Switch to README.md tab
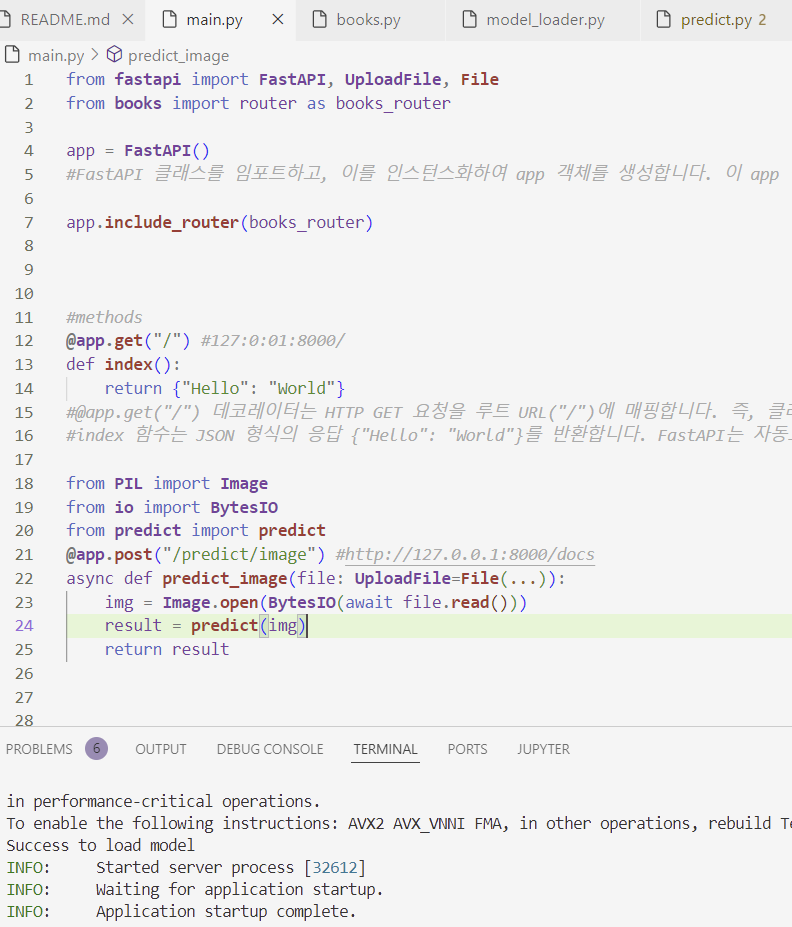This screenshot has height=927, width=792. (65, 20)
